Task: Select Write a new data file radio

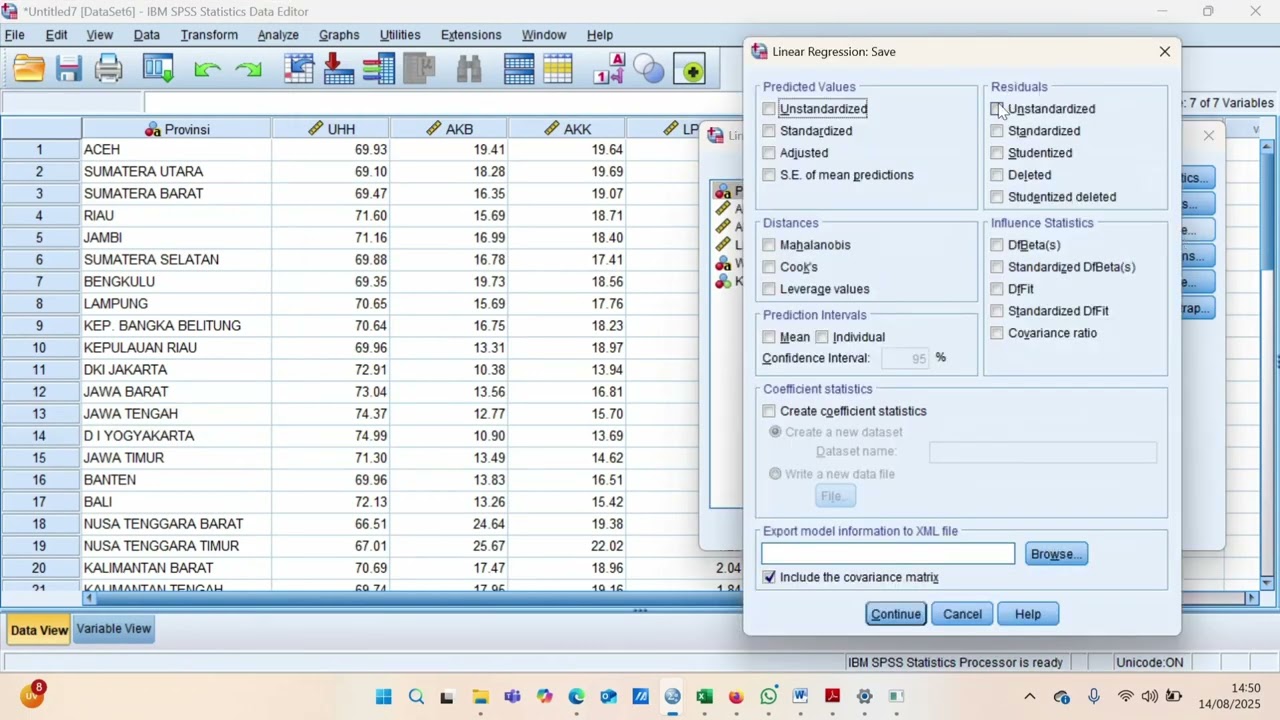Action: click(x=775, y=474)
